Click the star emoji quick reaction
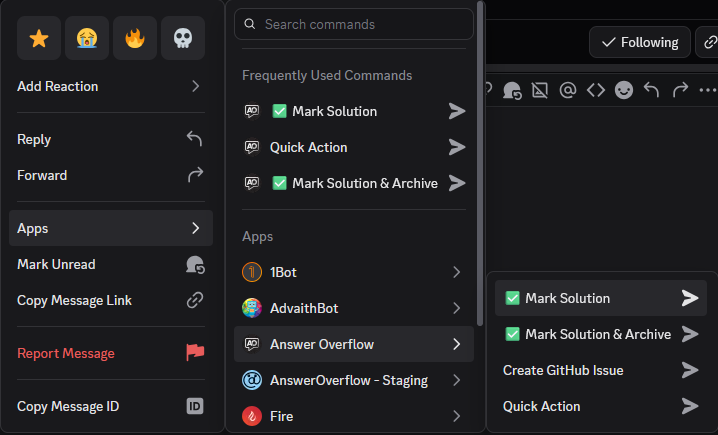Image resolution: width=718 pixels, height=435 pixels. pos(39,38)
